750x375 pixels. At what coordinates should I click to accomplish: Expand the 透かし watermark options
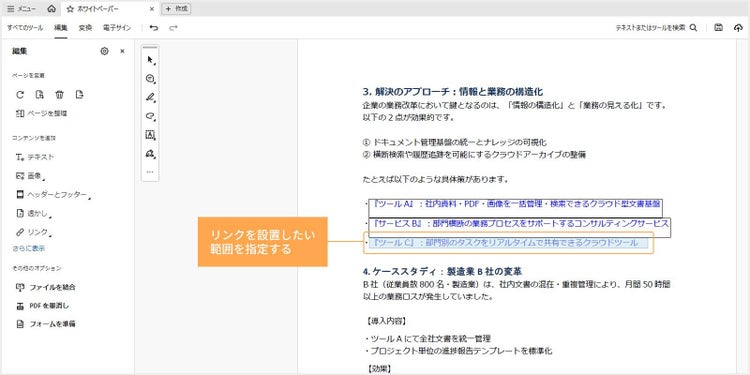coord(33,213)
